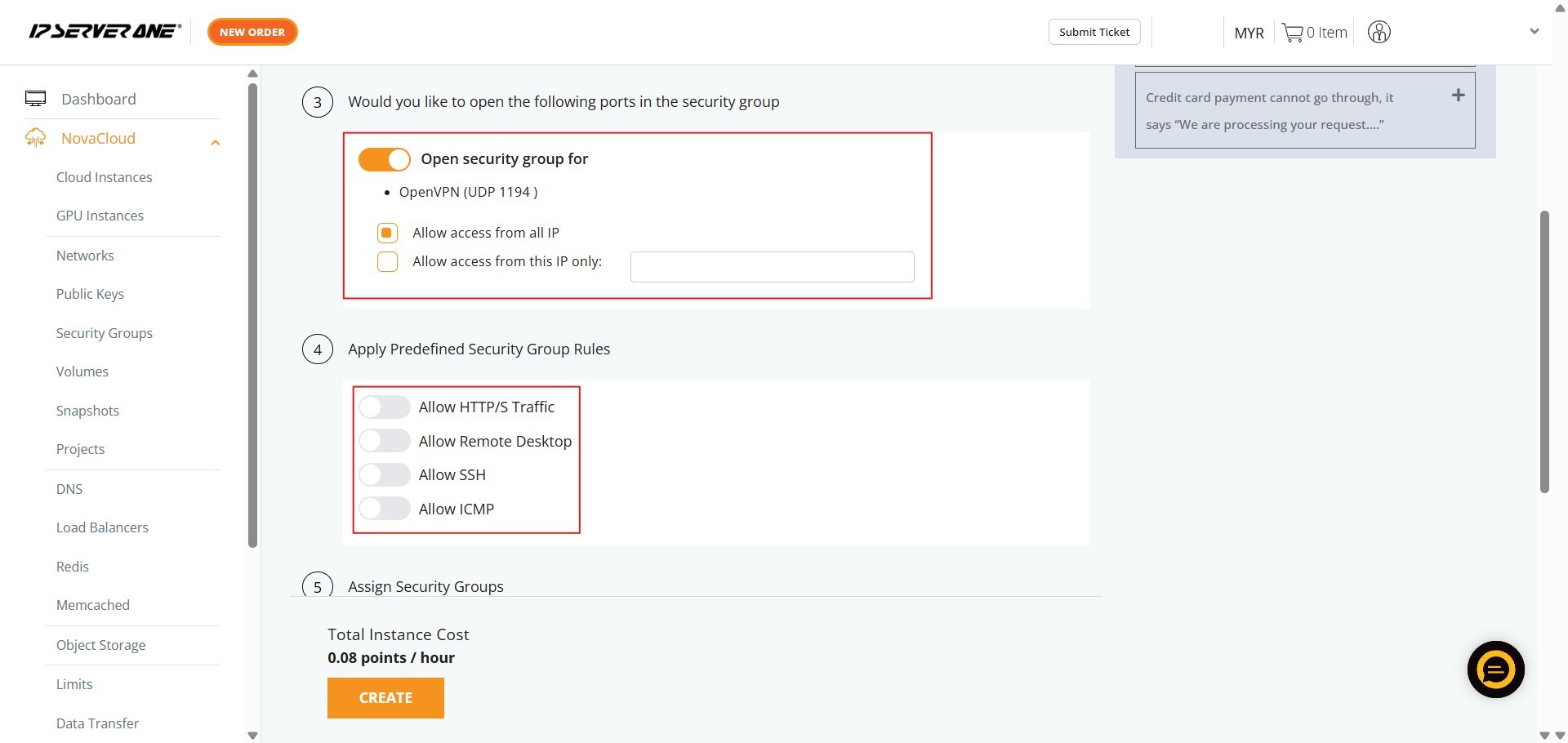This screenshot has width=1568, height=743.
Task: Turn on Allow SSH toggle
Action: pos(384,474)
